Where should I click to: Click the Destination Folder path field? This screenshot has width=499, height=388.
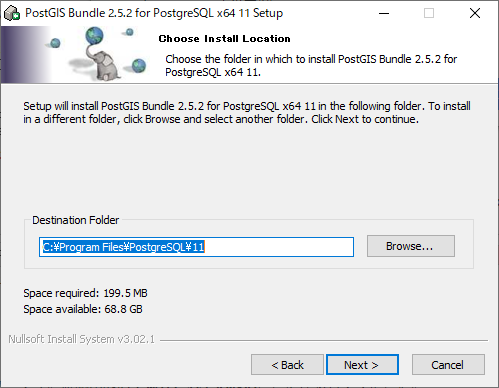pyautogui.click(x=196, y=247)
